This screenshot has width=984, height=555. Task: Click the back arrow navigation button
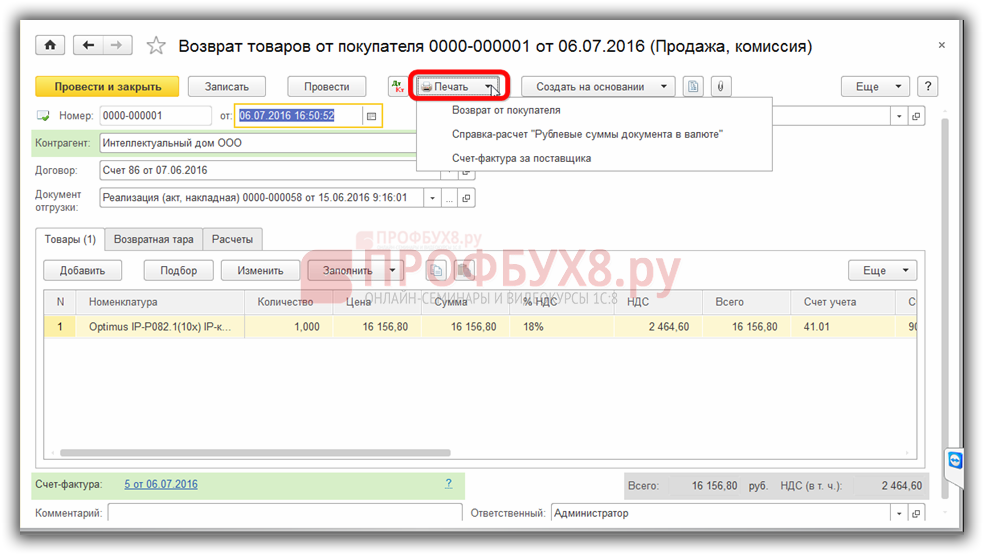tap(89, 46)
